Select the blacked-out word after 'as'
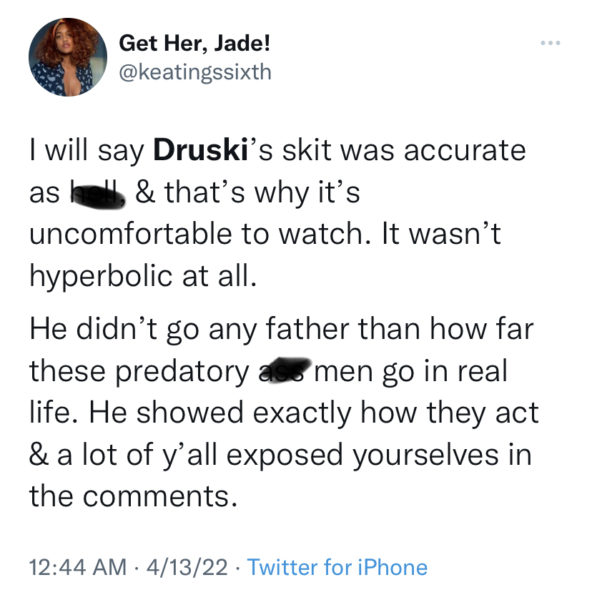Viewport: 592px width, 600px height. point(98,193)
